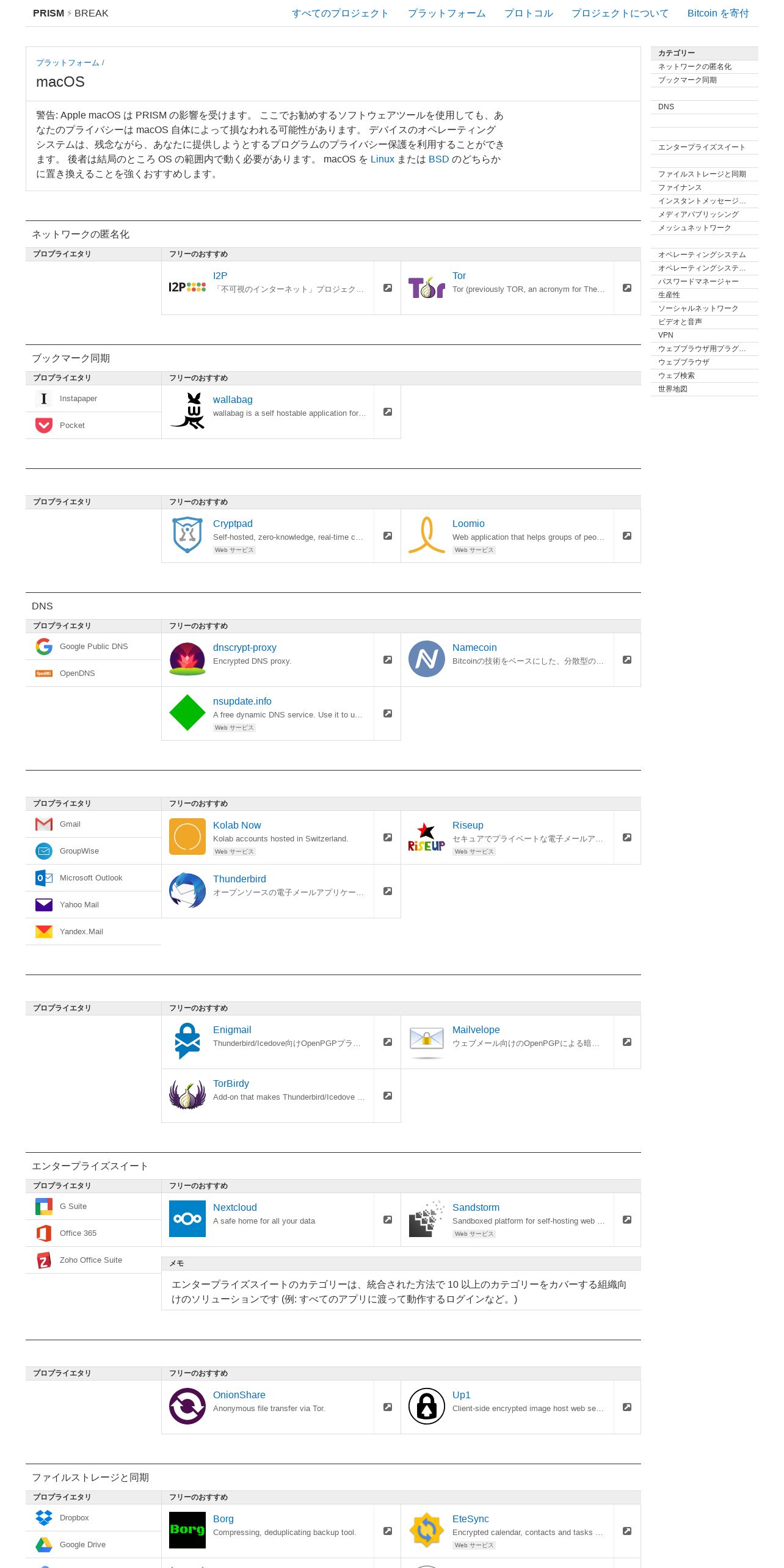This screenshot has width=784, height=1568.
Task: Go to PRISM BREAK home logo
Action: pyautogui.click(x=71, y=13)
